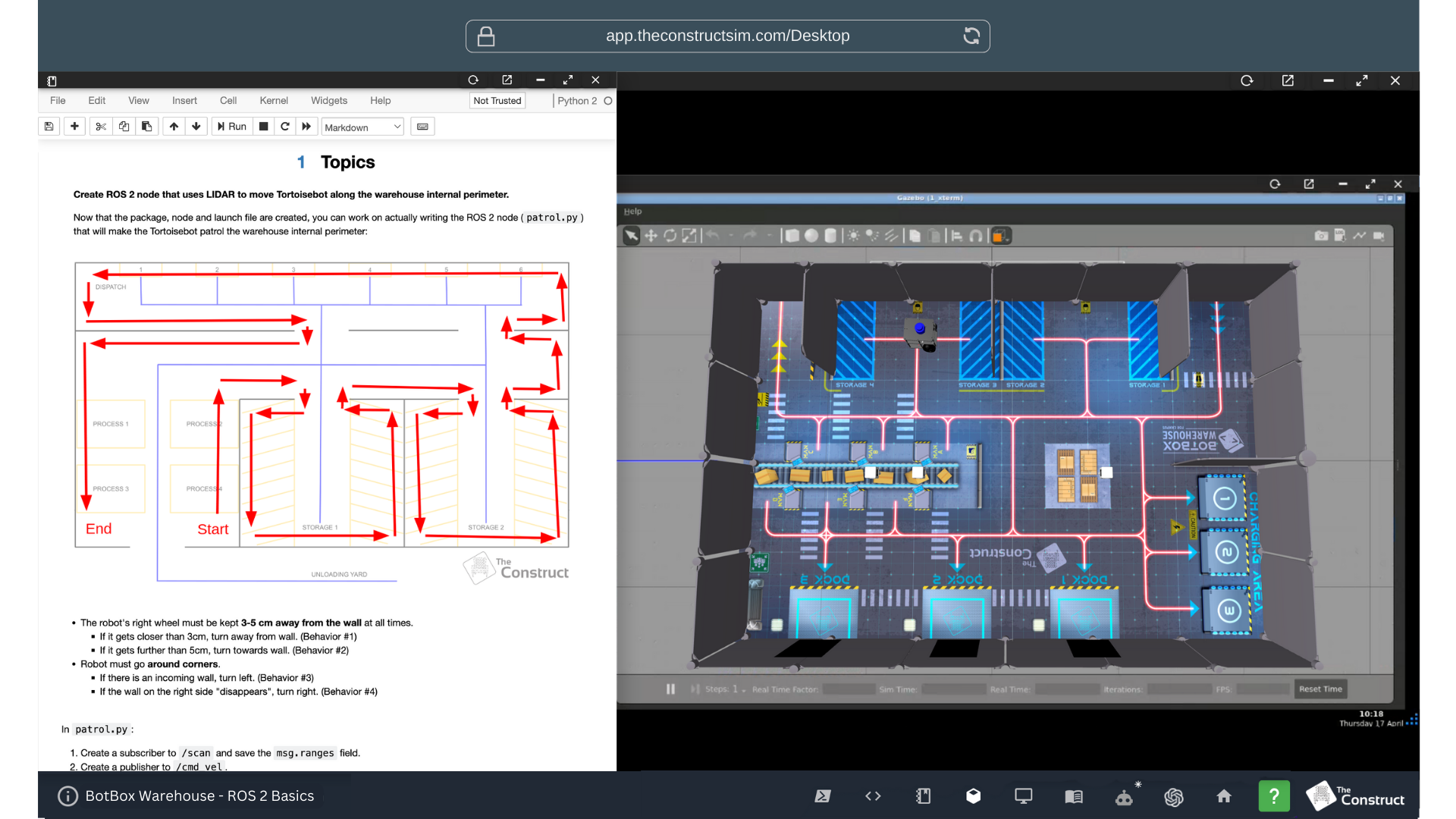Select the Gazebo translate tool
1456x819 pixels.
(651, 236)
